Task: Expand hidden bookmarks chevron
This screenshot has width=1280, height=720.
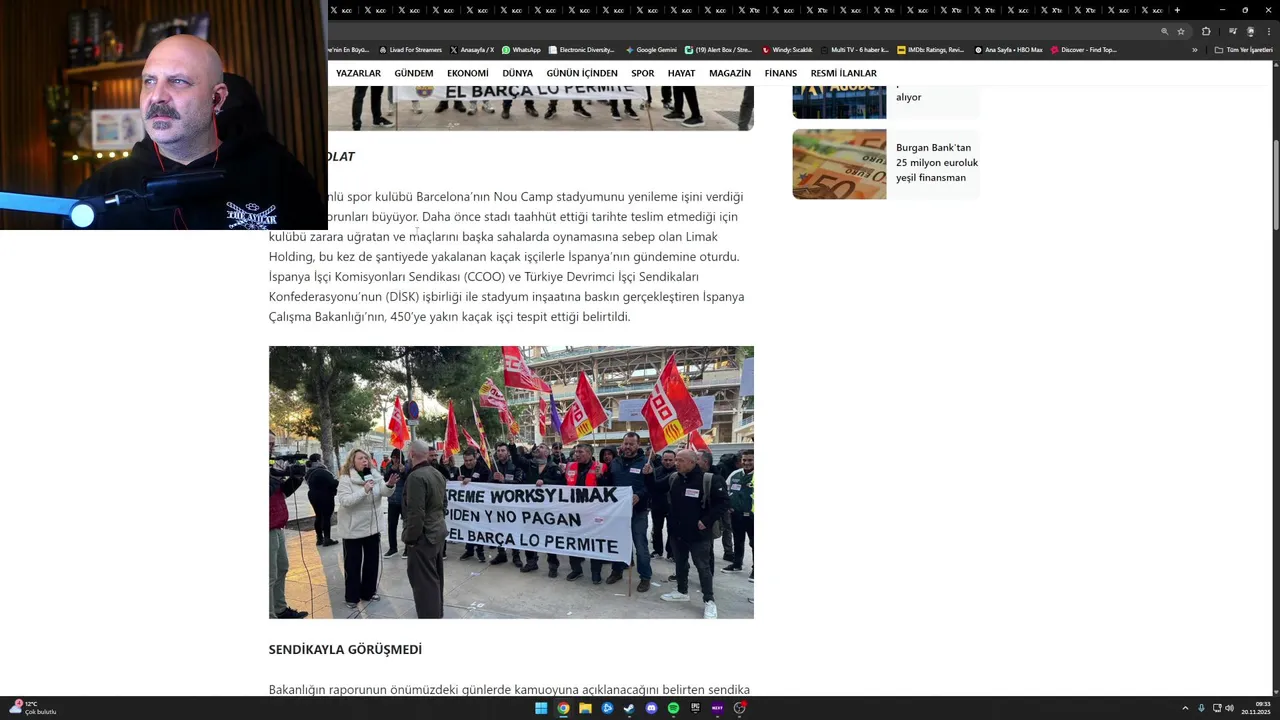Action: coord(1194,50)
